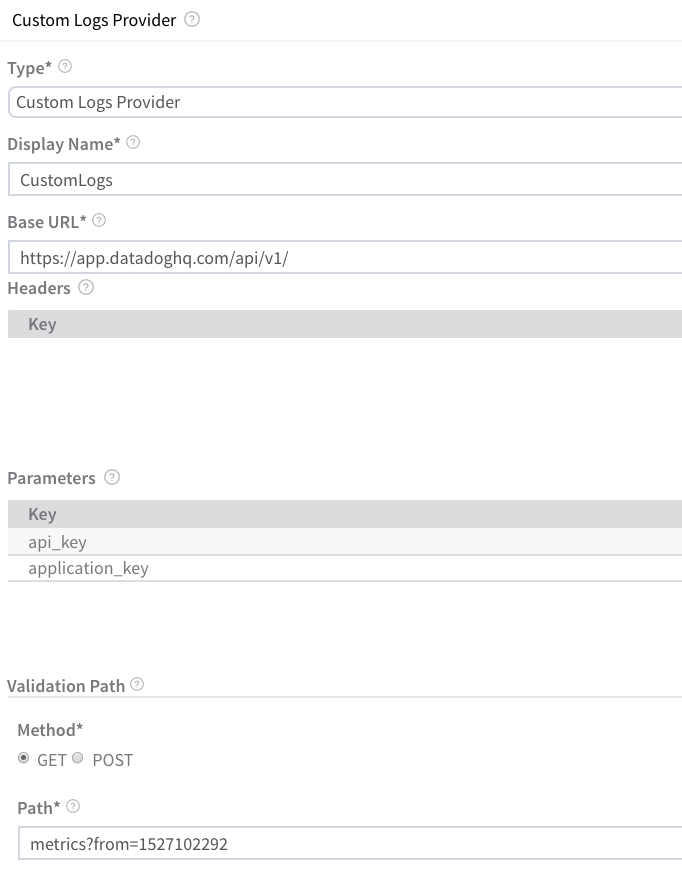The image size is (682, 894).
Task: Click help icon beside Custom Logs Provider title
Action: [x=192, y=20]
